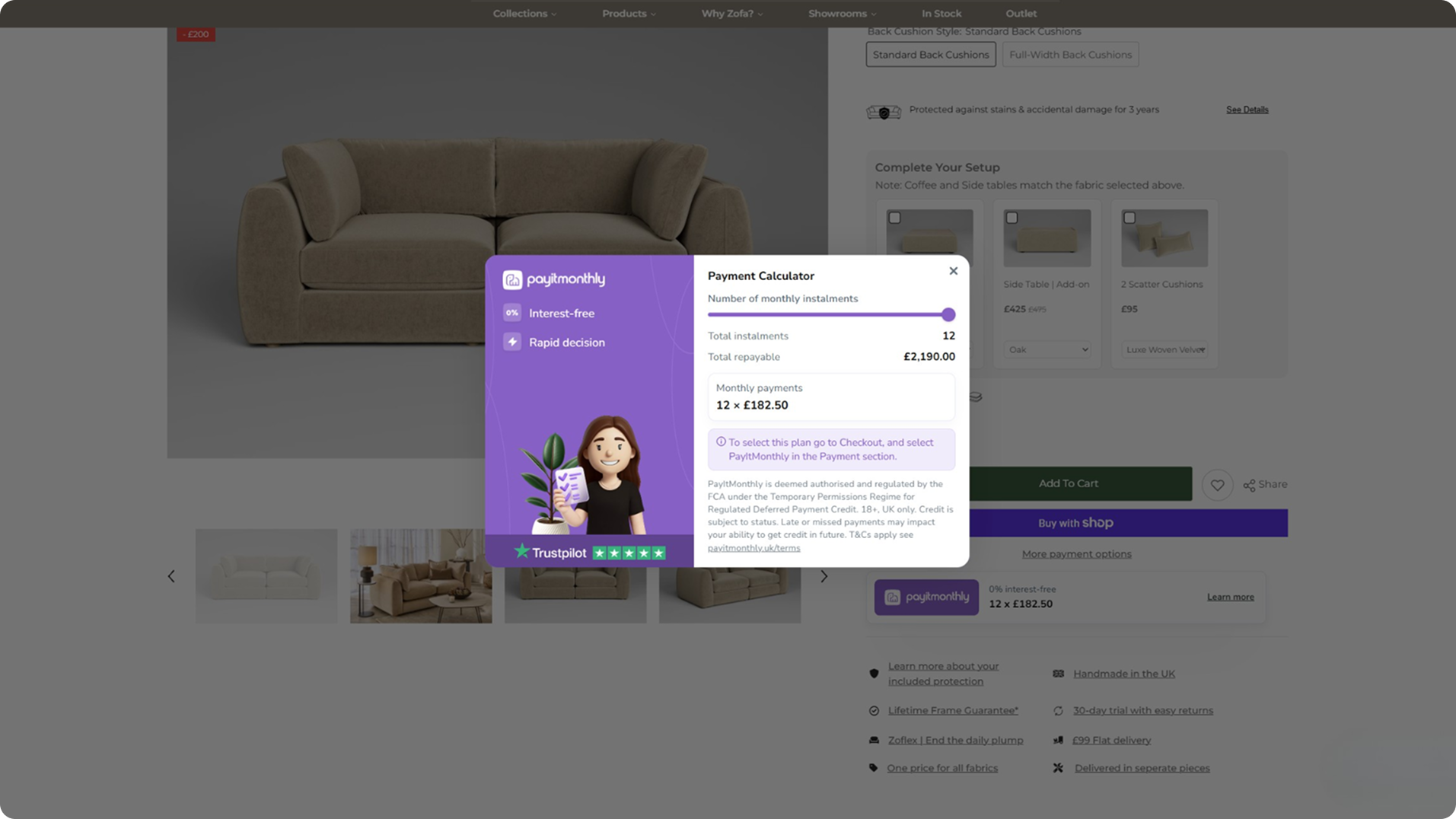Screen dimensions: 1456x819
Task: Open Zoflex End the daily plump link
Action: pos(955,741)
